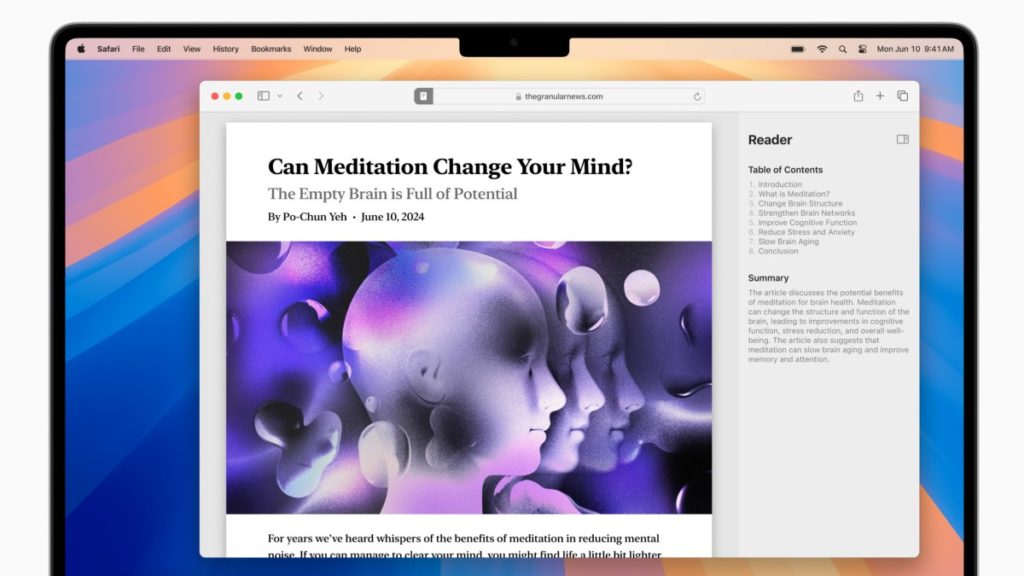Open the History menu

click(225, 48)
